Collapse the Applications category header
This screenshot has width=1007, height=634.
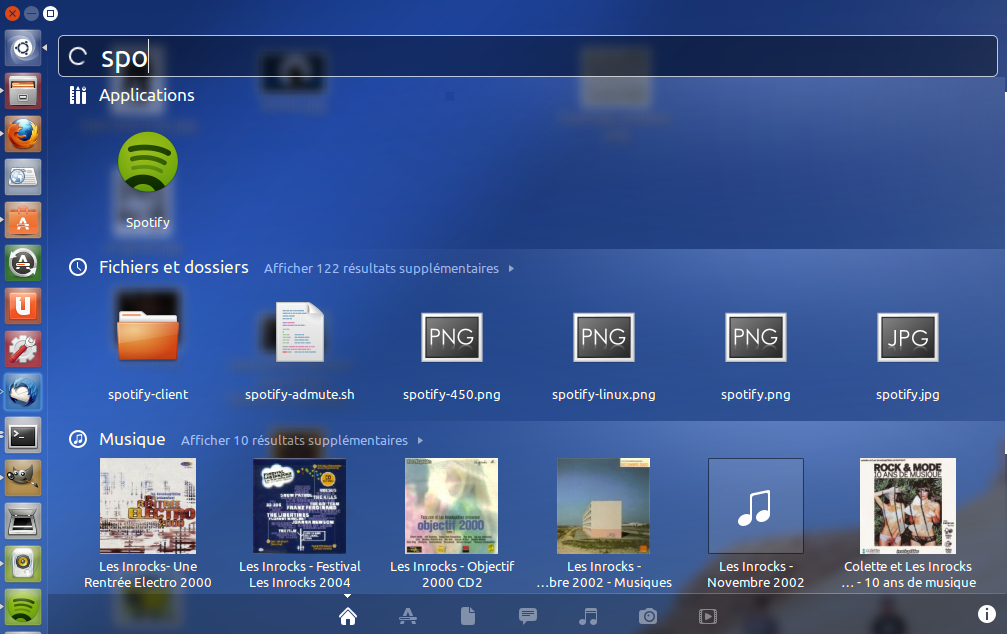point(132,95)
